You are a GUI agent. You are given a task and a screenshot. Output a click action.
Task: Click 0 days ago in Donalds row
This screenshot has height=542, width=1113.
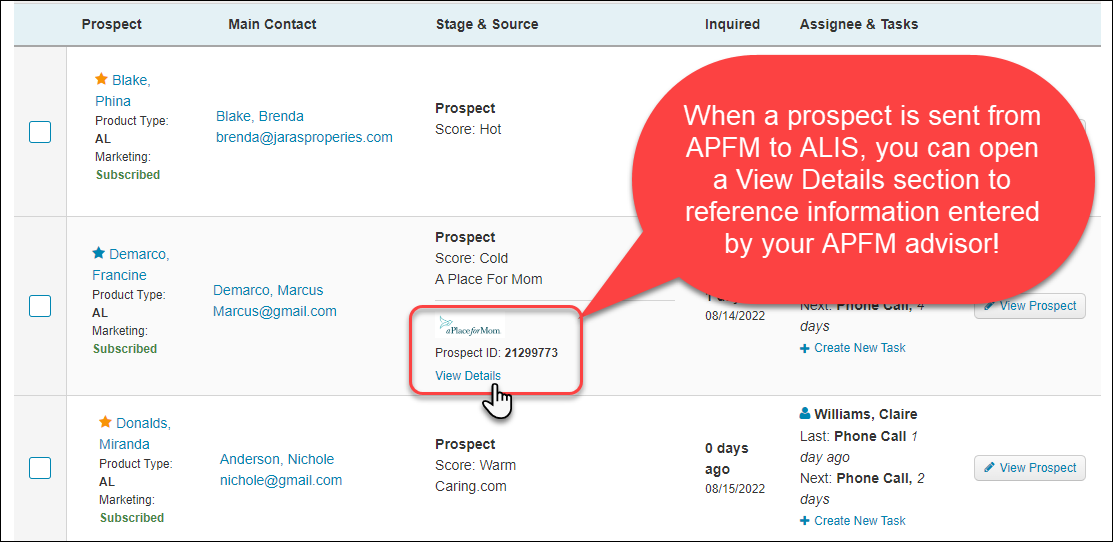tap(726, 459)
